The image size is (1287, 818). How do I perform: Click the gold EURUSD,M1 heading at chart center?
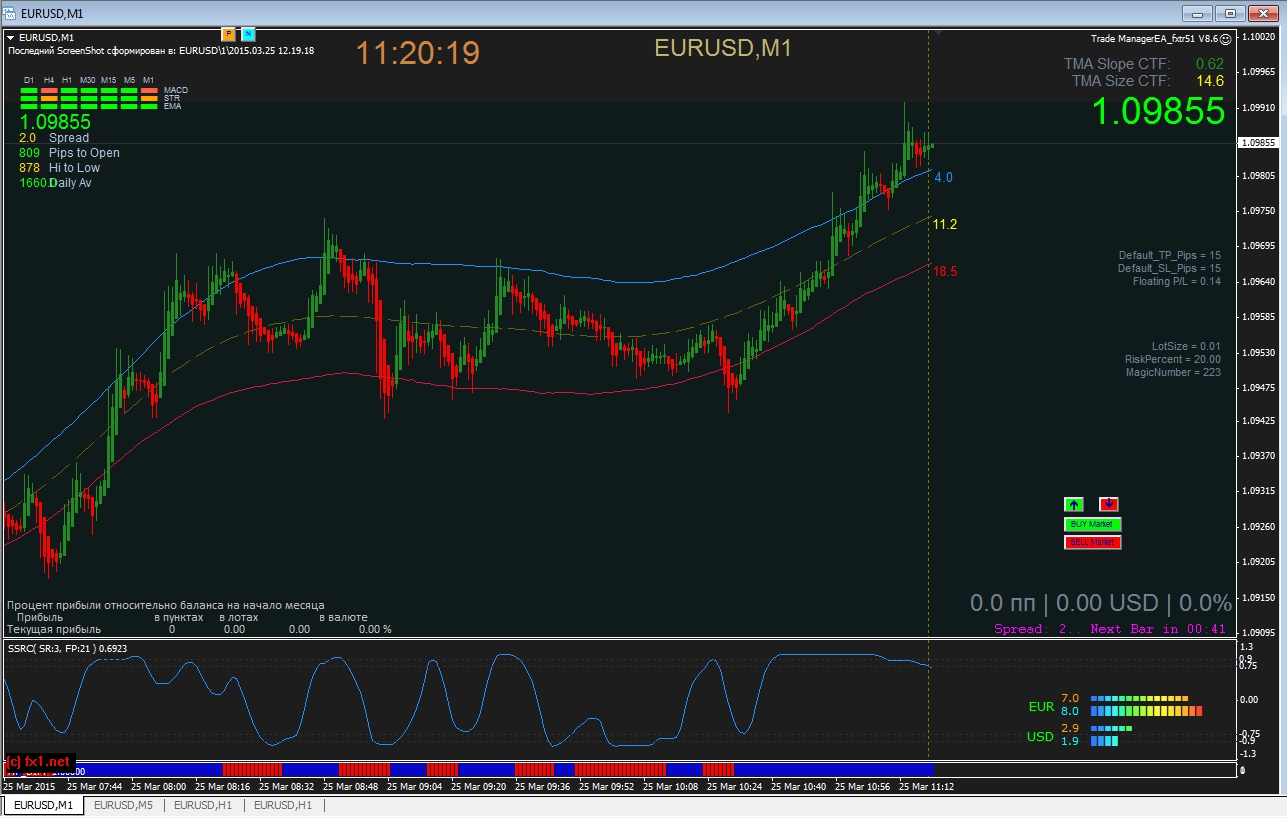[x=723, y=47]
